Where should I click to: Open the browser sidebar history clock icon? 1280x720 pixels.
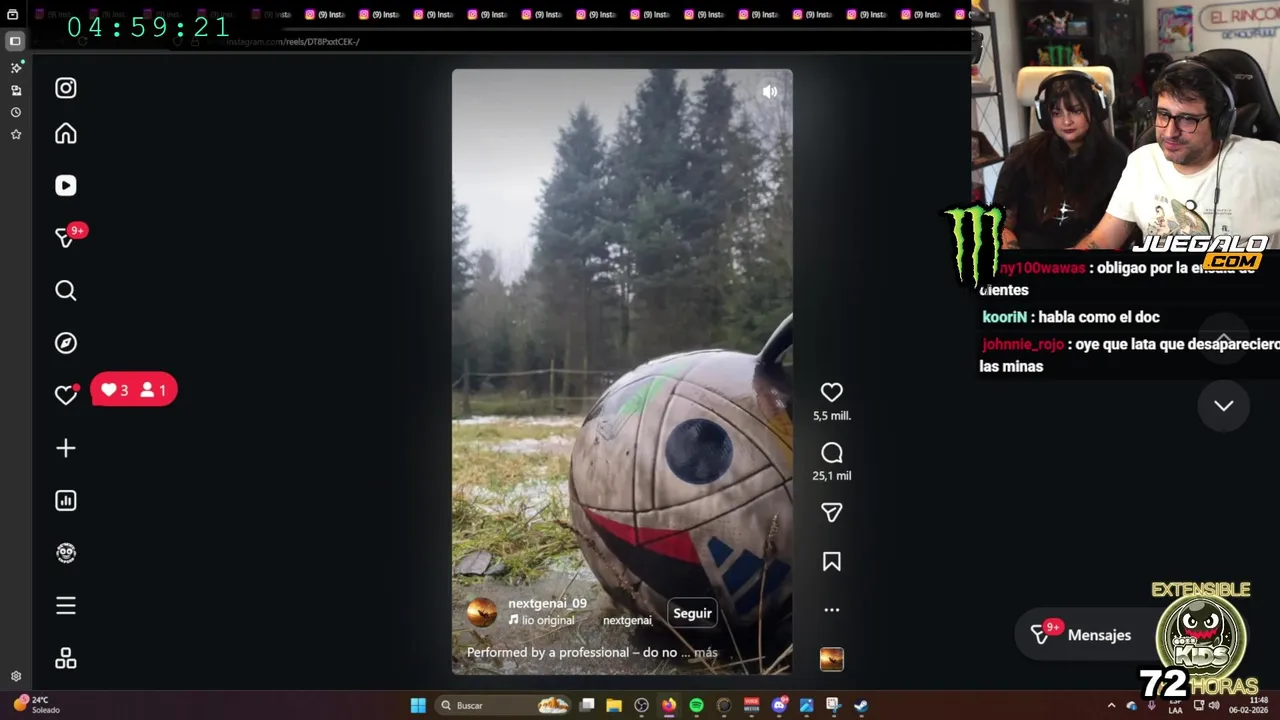point(16,112)
